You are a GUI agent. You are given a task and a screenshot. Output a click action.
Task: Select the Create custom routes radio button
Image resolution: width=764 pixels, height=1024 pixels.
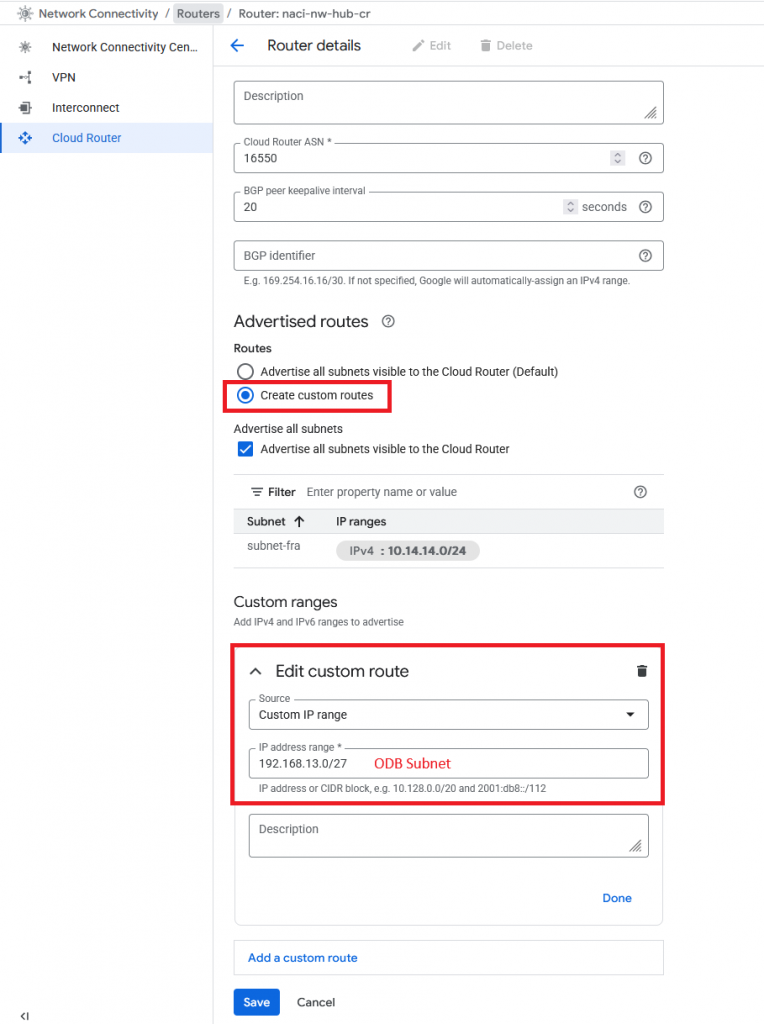pyautogui.click(x=245, y=396)
